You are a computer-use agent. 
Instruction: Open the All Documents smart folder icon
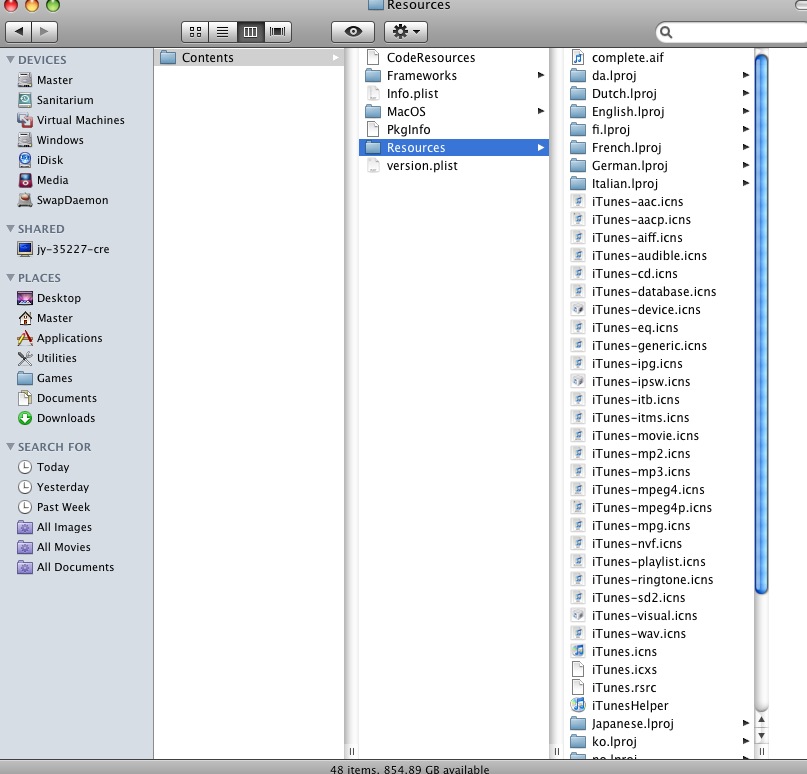(x=25, y=567)
